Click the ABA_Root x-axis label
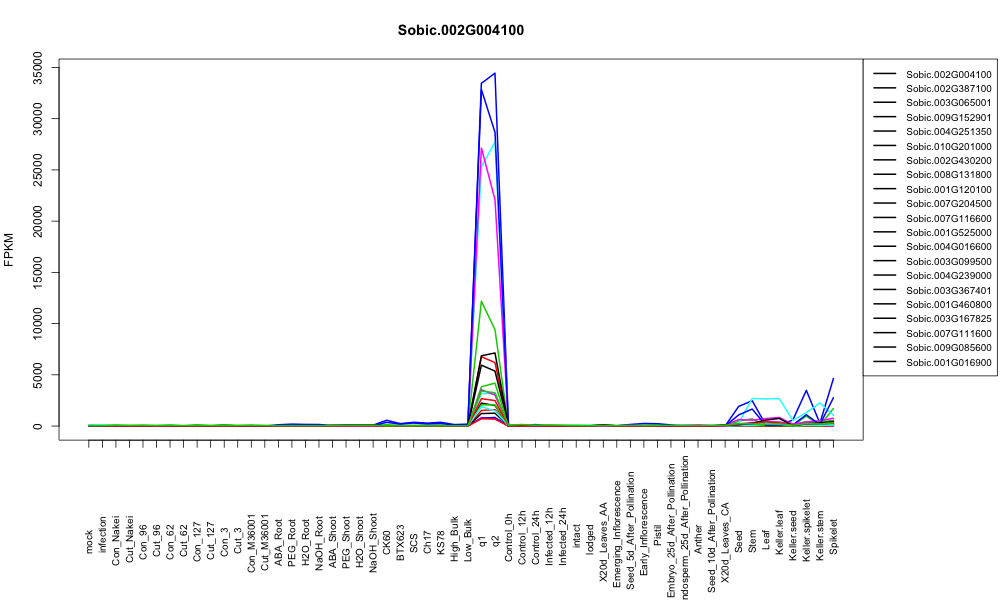 (x=279, y=536)
